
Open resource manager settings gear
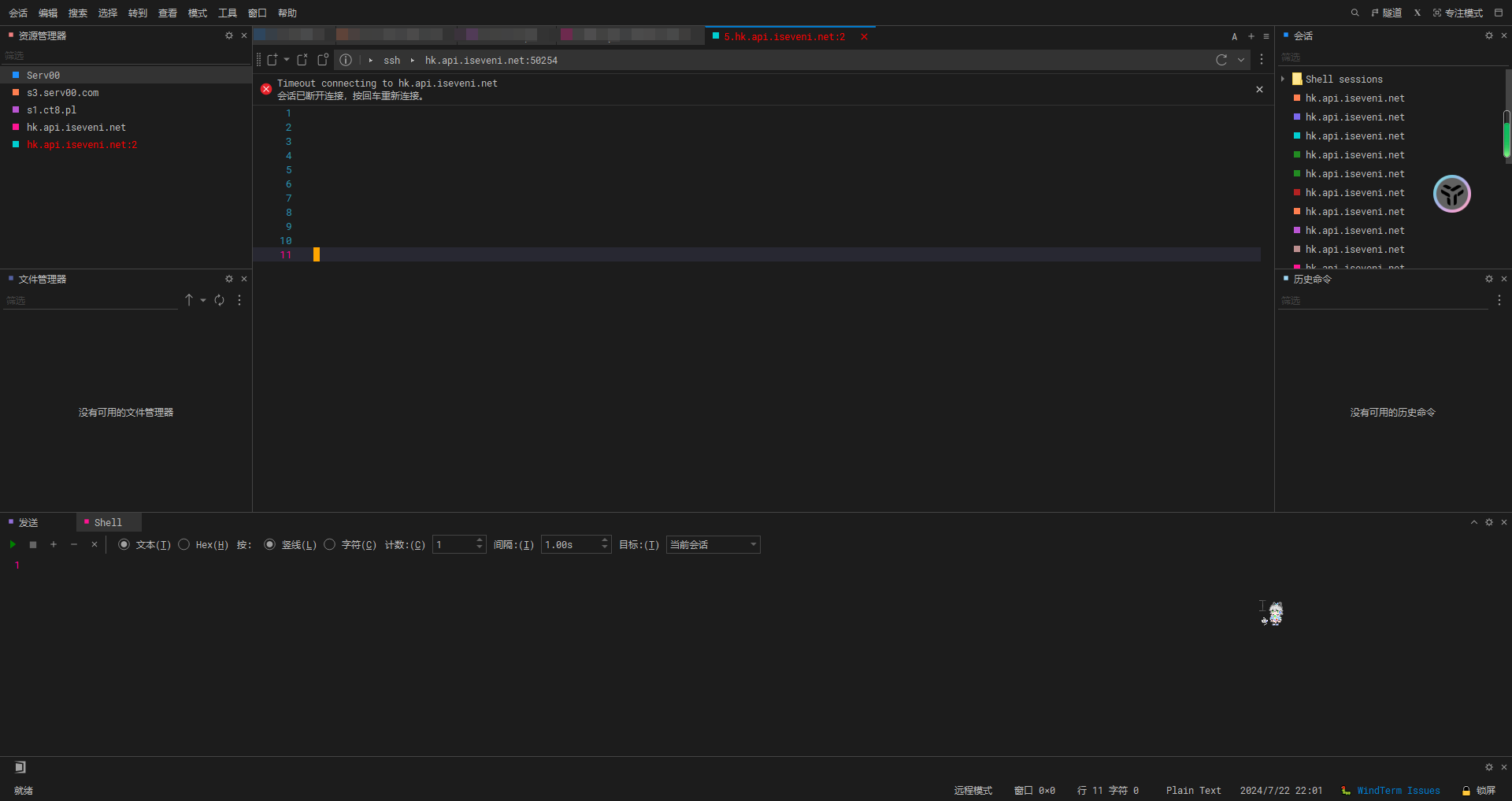(229, 35)
